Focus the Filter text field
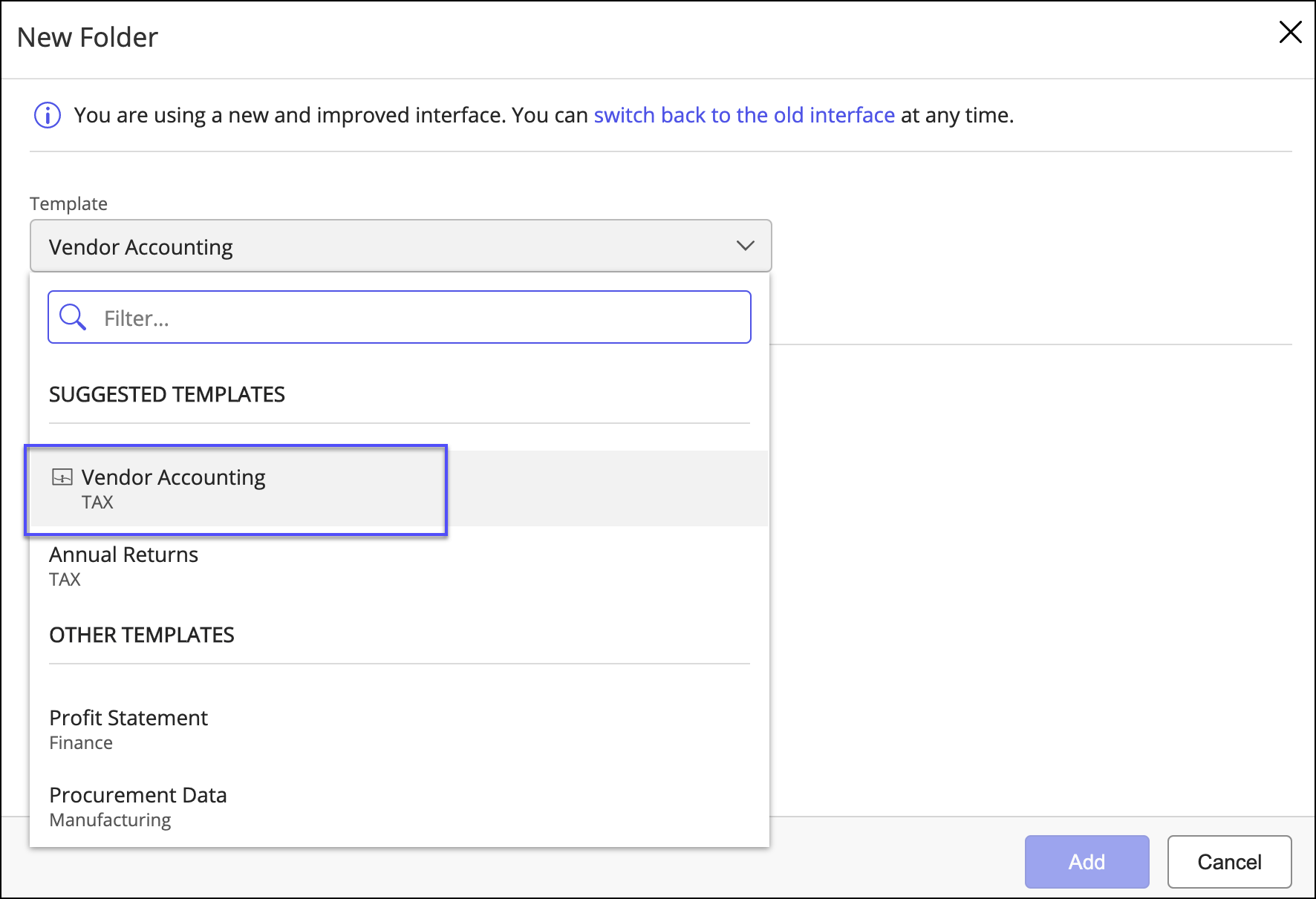 tap(416, 318)
